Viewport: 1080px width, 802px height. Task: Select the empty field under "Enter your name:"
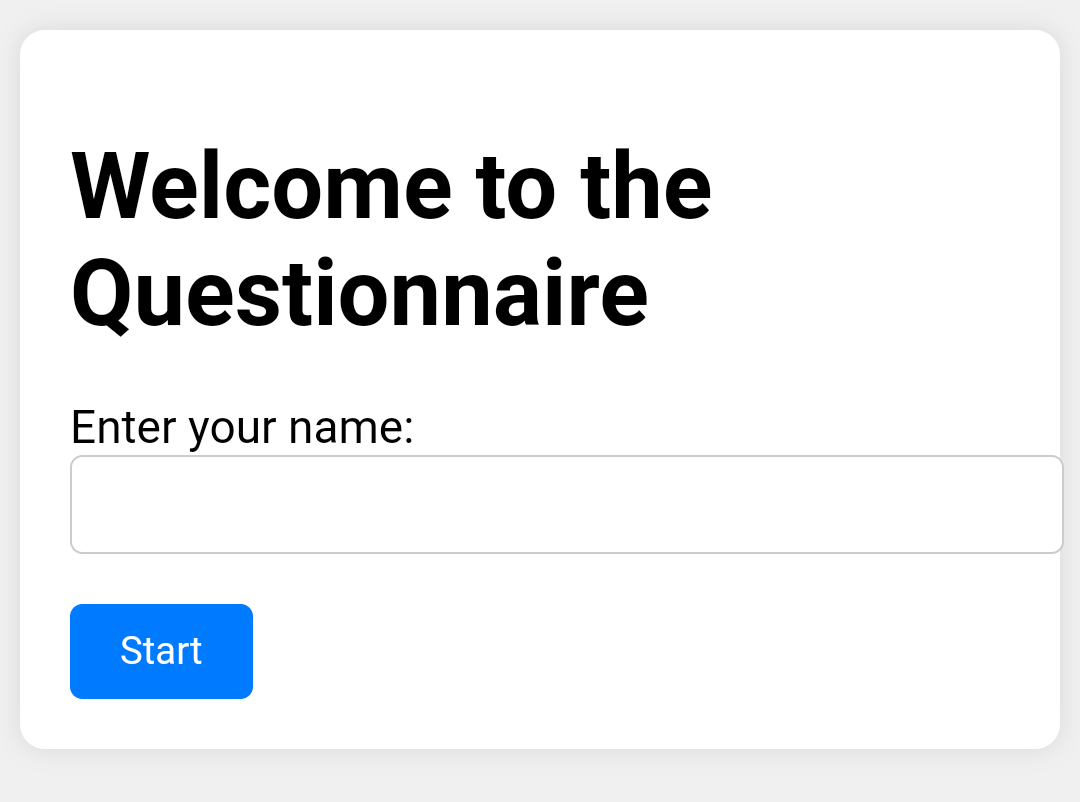[x=566, y=504]
